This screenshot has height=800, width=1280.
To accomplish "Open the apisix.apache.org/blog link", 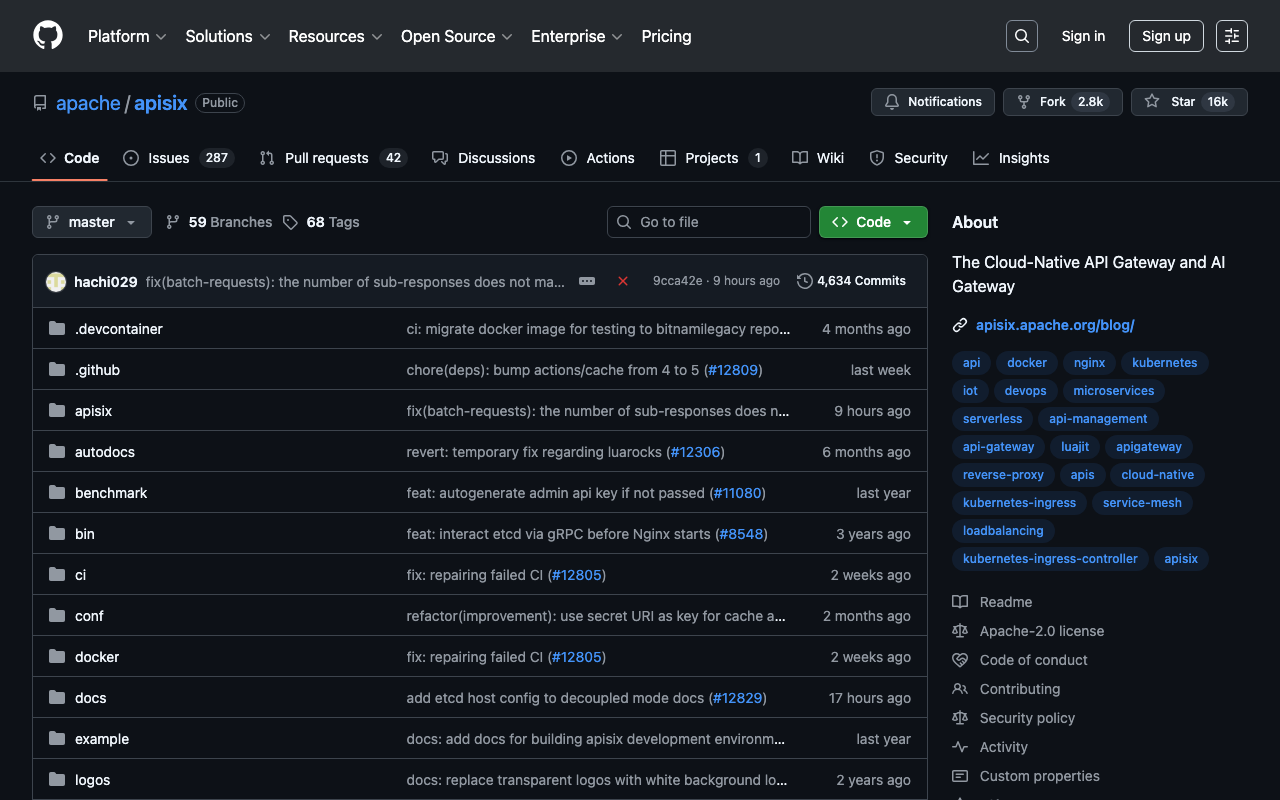I will pos(1055,325).
